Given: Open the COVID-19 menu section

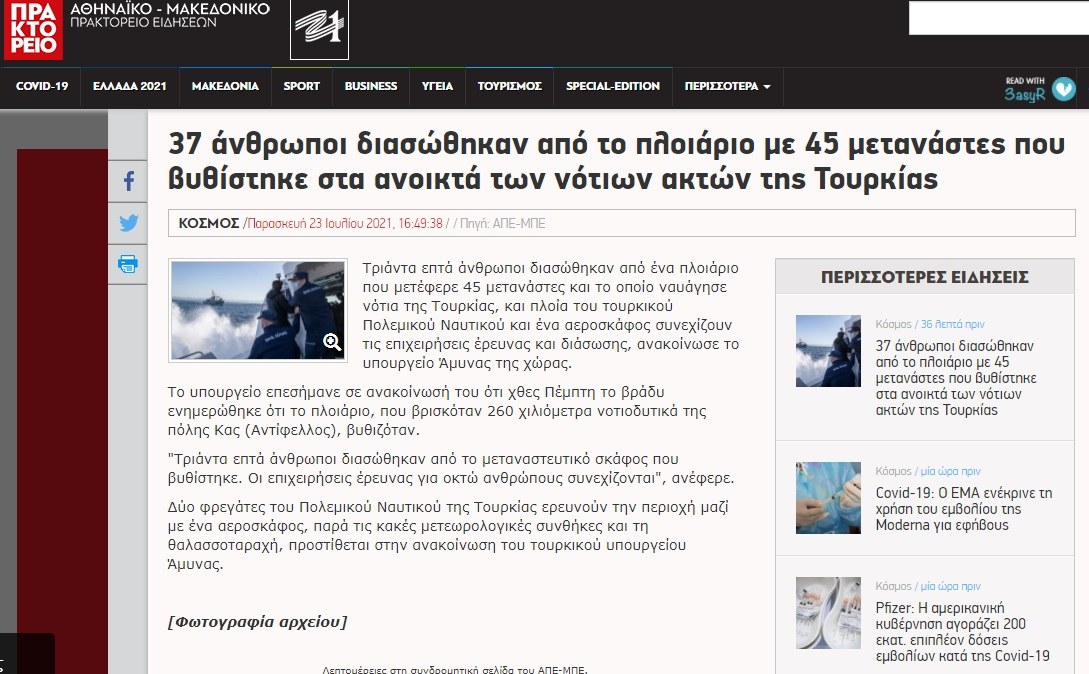Looking at the screenshot, I should [42, 87].
